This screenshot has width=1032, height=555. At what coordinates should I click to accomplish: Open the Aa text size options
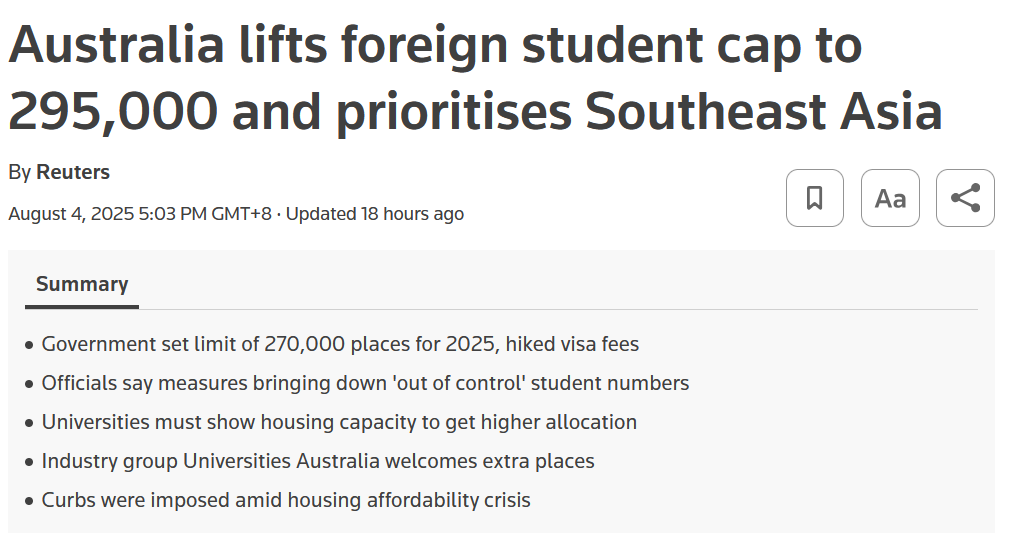(890, 198)
